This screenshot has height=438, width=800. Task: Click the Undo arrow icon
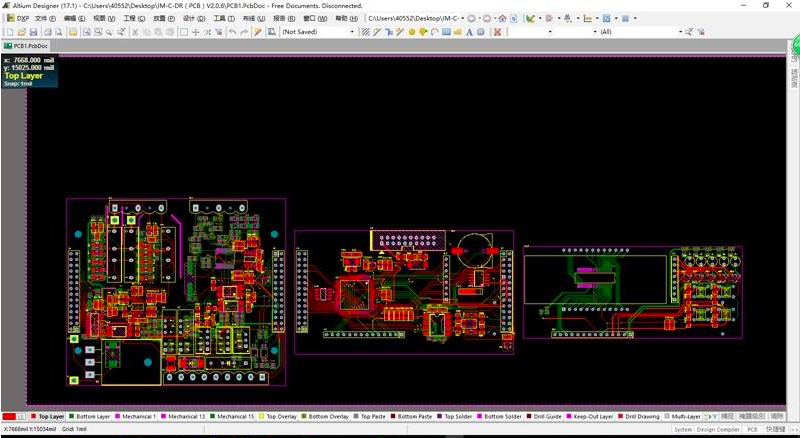click(x=232, y=32)
